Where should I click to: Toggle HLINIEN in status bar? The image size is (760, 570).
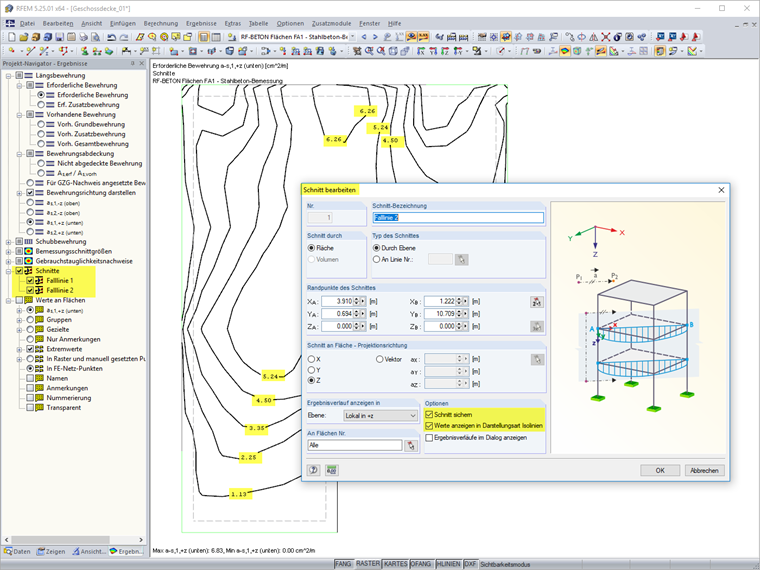tap(448, 564)
